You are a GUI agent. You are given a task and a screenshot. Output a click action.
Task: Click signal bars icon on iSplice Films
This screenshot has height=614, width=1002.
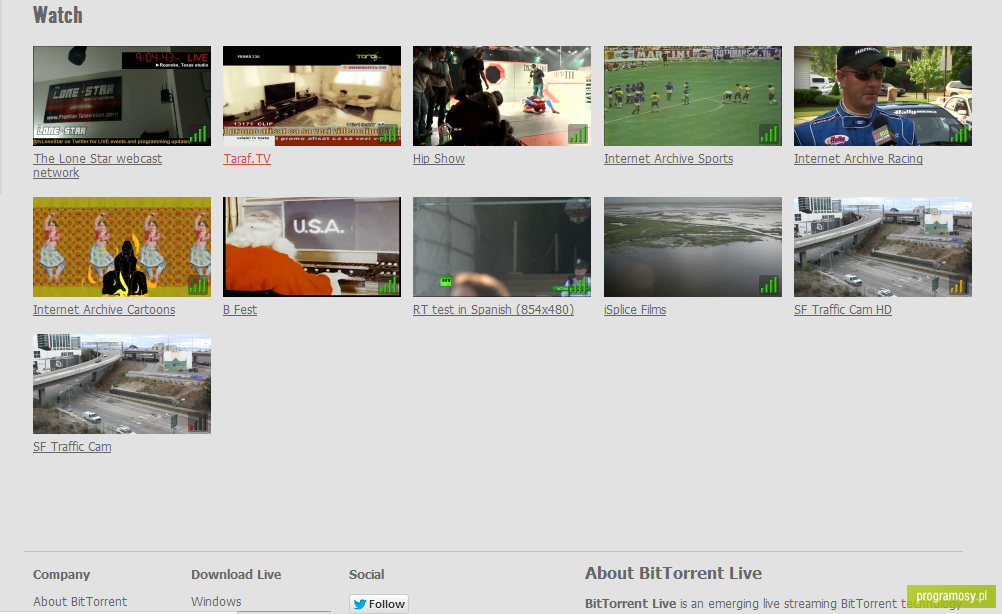pyautogui.click(x=769, y=285)
